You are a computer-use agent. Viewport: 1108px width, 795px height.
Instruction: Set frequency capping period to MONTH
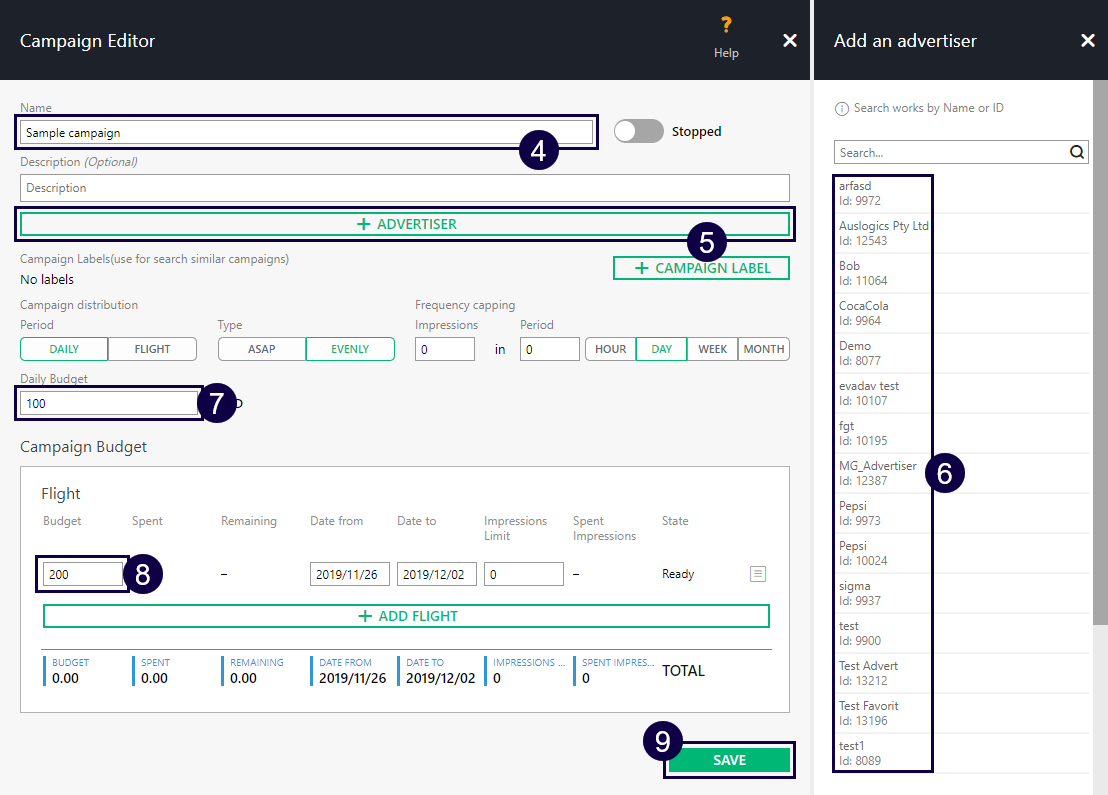pyautogui.click(x=764, y=349)
